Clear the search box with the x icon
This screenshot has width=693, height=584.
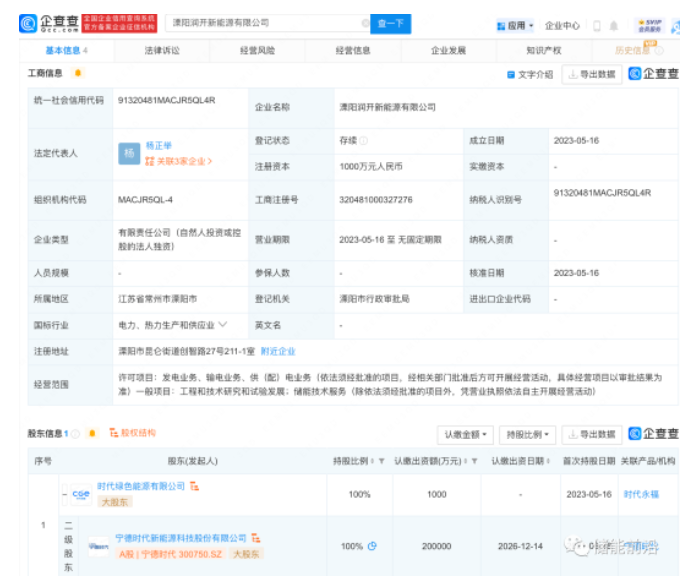(x=366, y=23)
